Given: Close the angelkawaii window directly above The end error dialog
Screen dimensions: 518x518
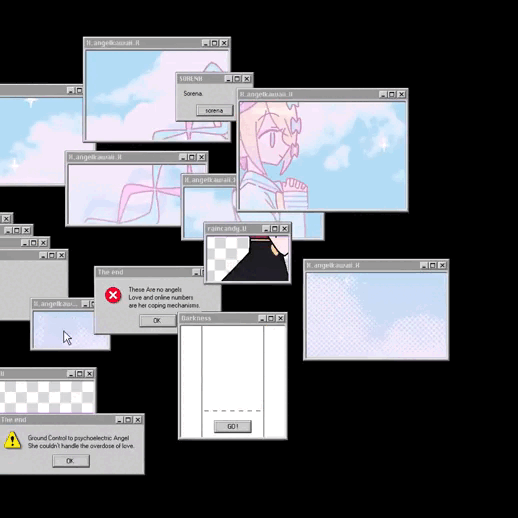Looking at the screenshot, I should coord(201,157).
